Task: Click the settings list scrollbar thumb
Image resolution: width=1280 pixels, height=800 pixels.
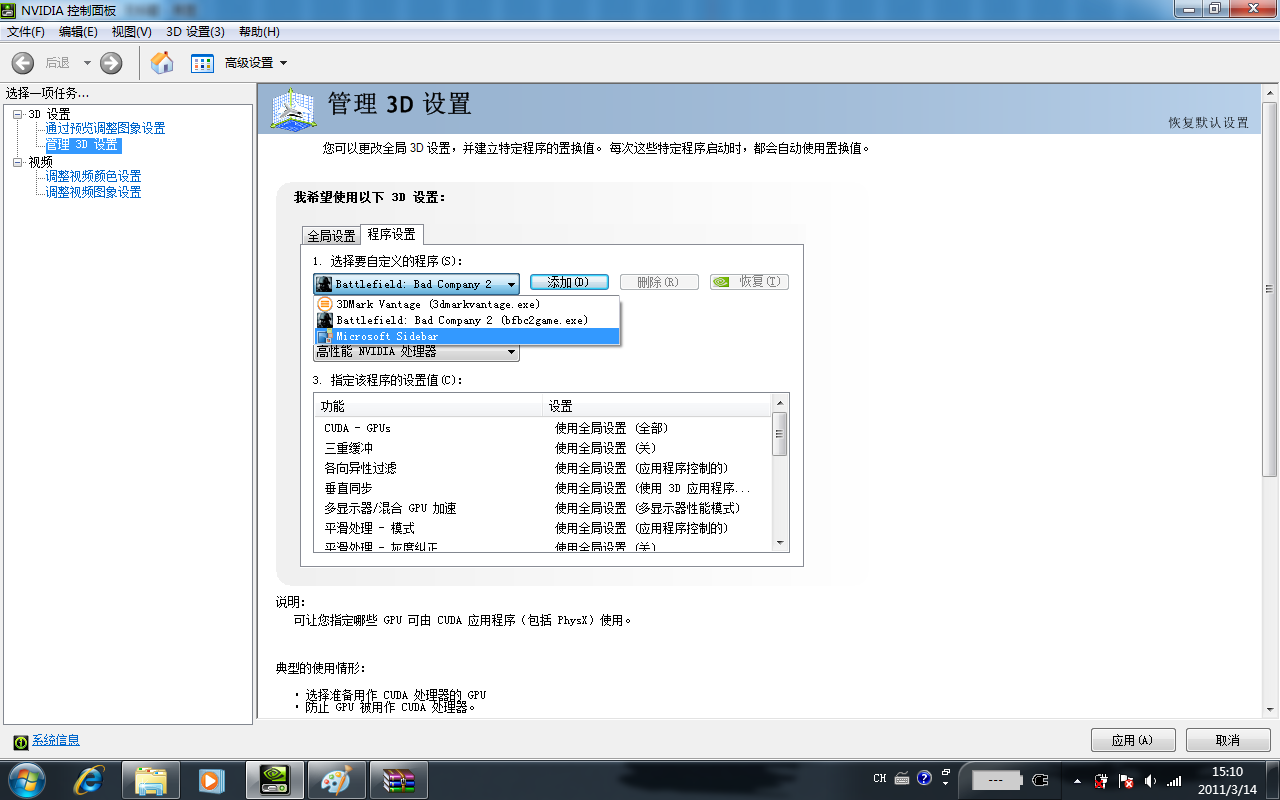Action: tap(781, 434)
